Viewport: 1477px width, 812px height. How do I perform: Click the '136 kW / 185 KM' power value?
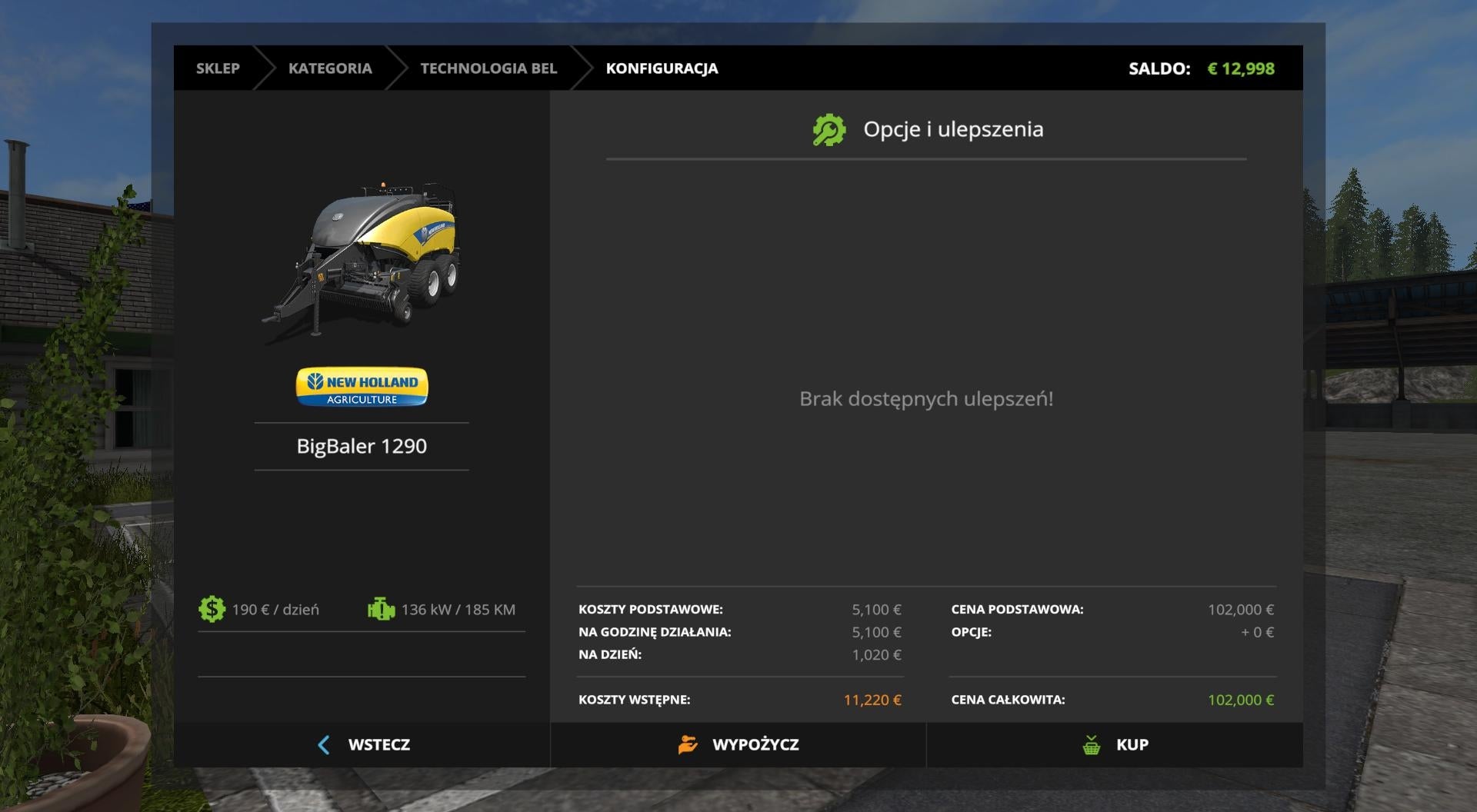point(458,610)
